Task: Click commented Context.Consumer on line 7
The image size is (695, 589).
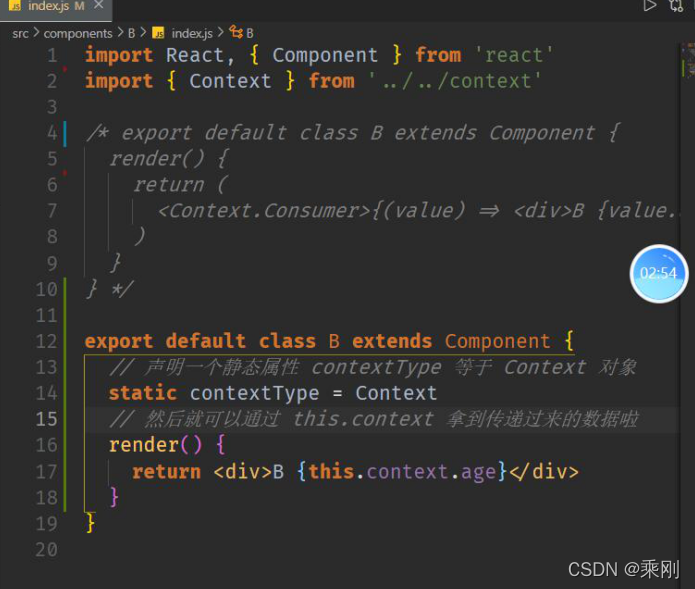Action: [264, 211]
